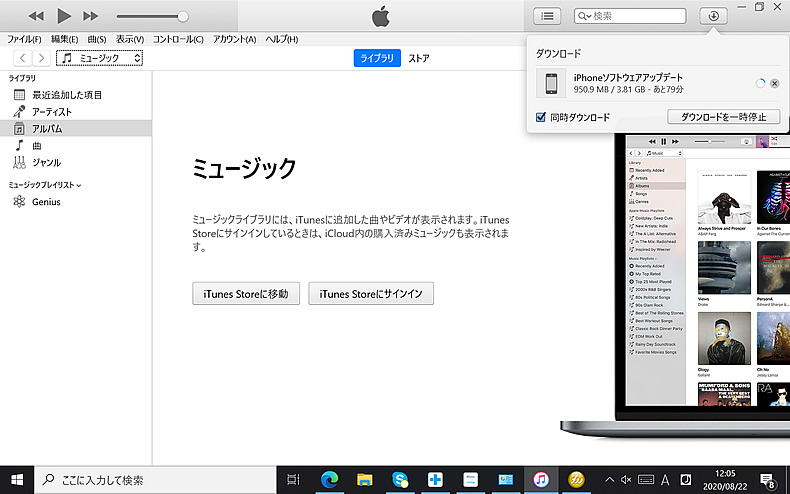This screenshot has height=494, width=790.
Task: Select 曲 in the sidebar
Action: pyautogui.click(x=76, y=146)
